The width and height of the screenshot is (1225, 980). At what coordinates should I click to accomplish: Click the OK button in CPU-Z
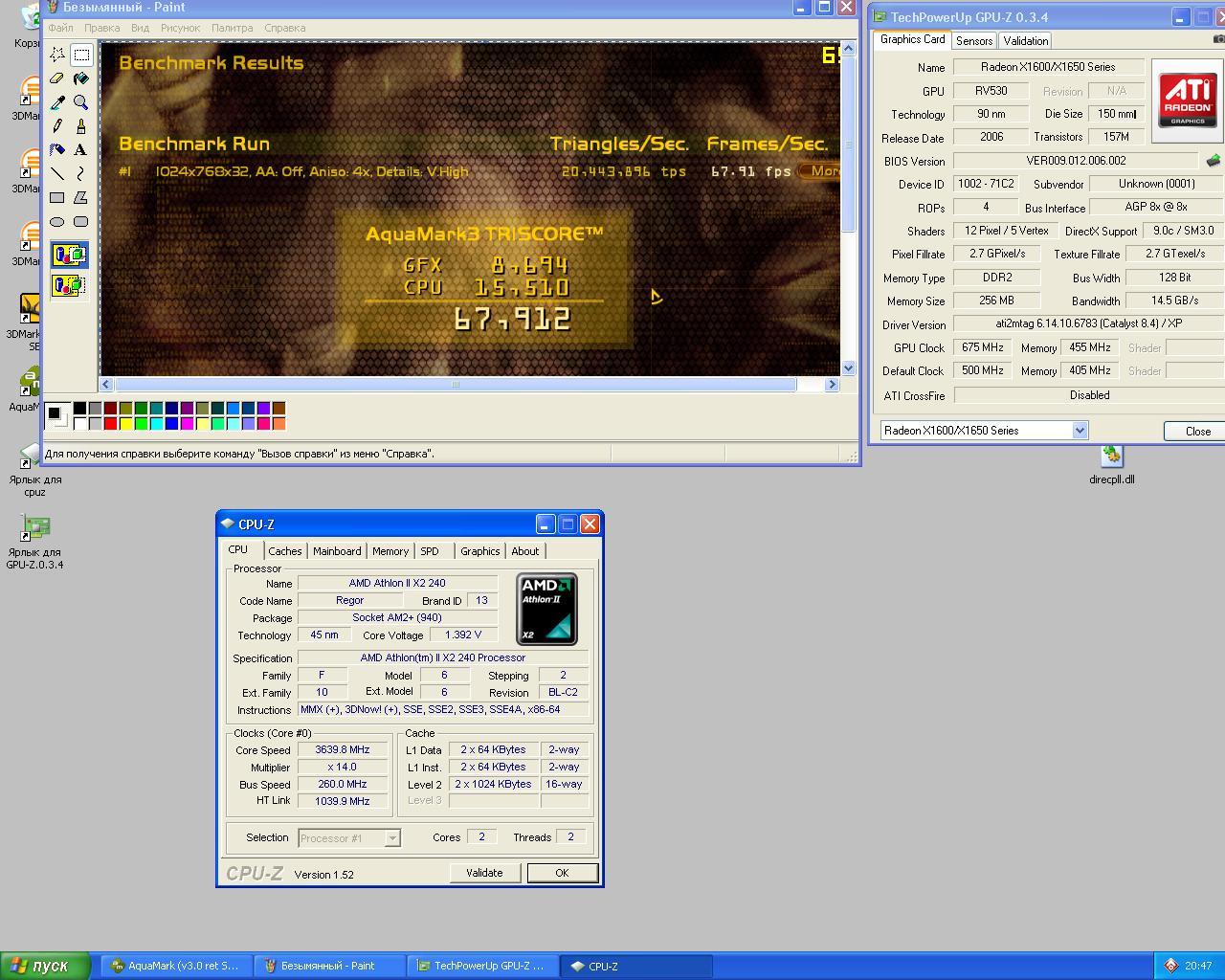coord(562,873)
